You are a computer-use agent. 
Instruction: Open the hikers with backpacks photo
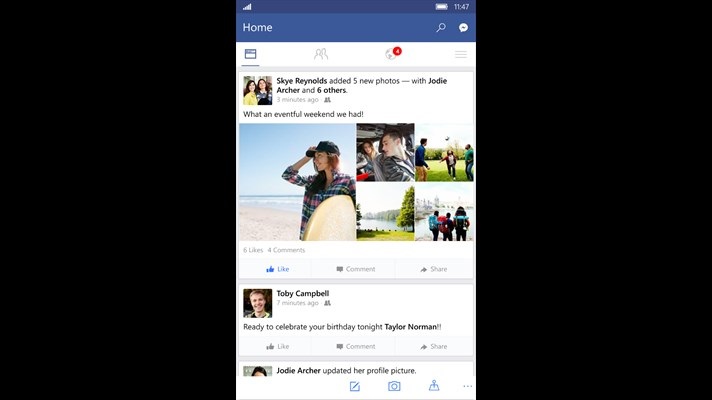(445, 212)
